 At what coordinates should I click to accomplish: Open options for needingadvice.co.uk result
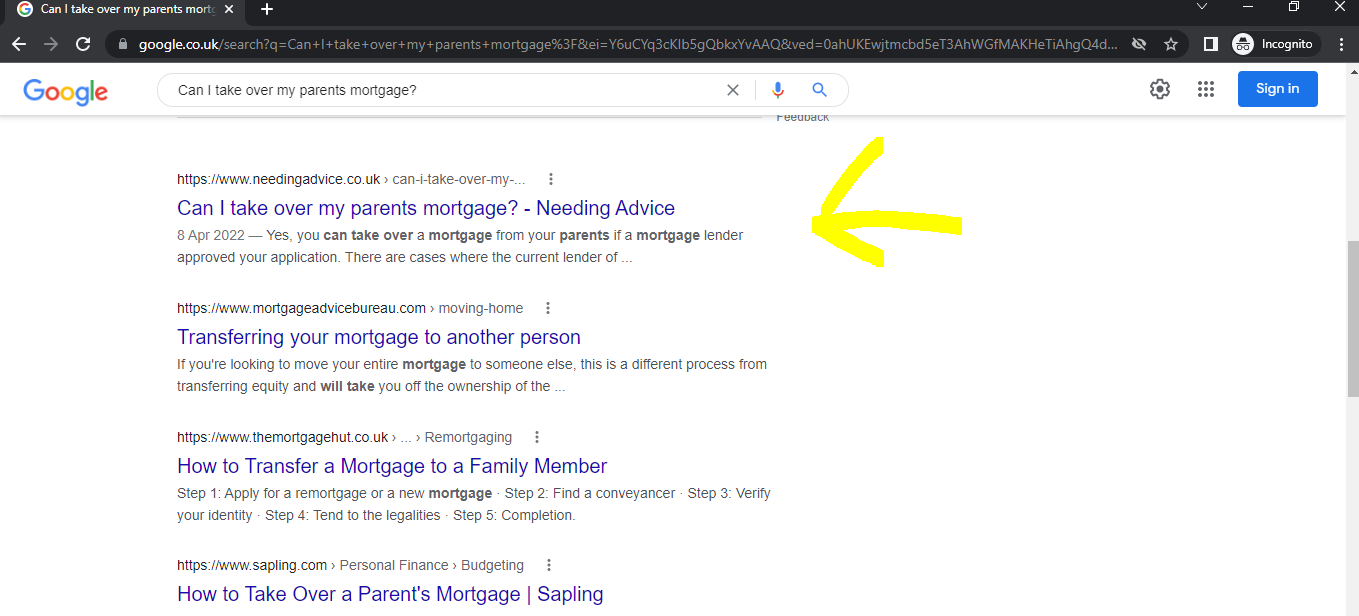tap(550, 179)
